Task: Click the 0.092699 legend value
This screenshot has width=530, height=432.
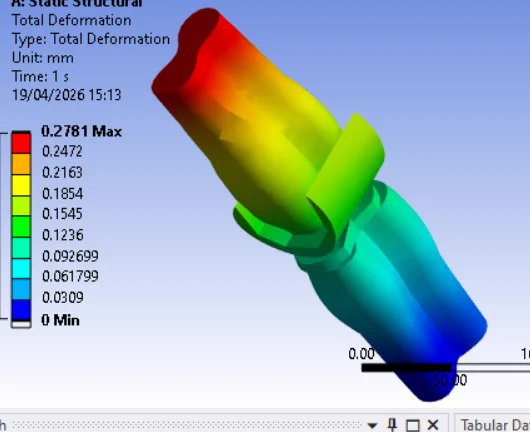Action: point(70,256)
